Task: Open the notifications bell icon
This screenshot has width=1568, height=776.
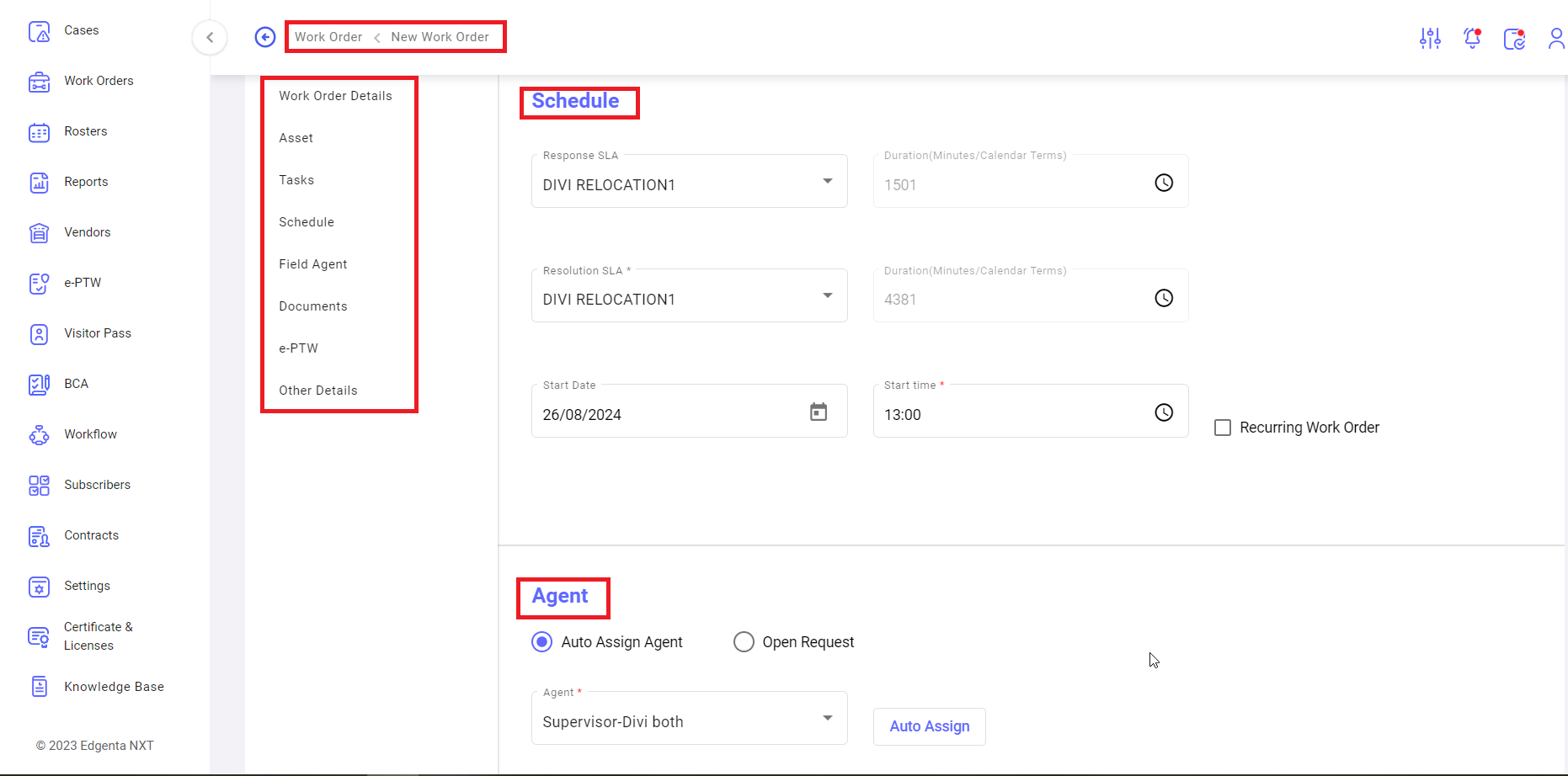Action: coord(1472,38)
